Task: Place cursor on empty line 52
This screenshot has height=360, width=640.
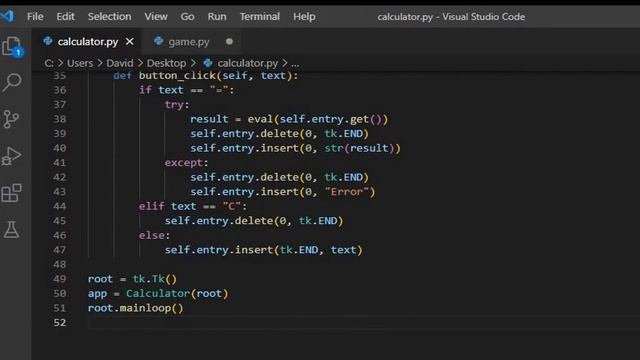Action: click(x=363, y=322)
